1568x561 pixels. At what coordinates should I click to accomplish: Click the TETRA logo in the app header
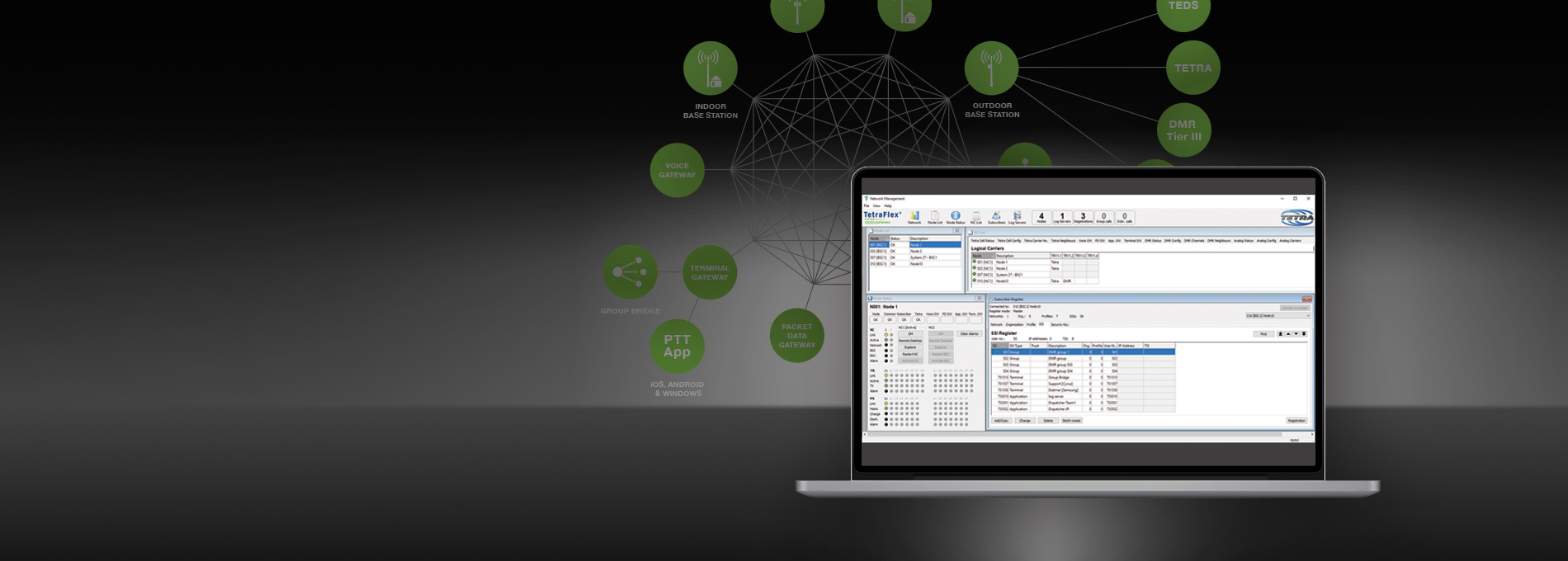click(x=1297, y=218)
